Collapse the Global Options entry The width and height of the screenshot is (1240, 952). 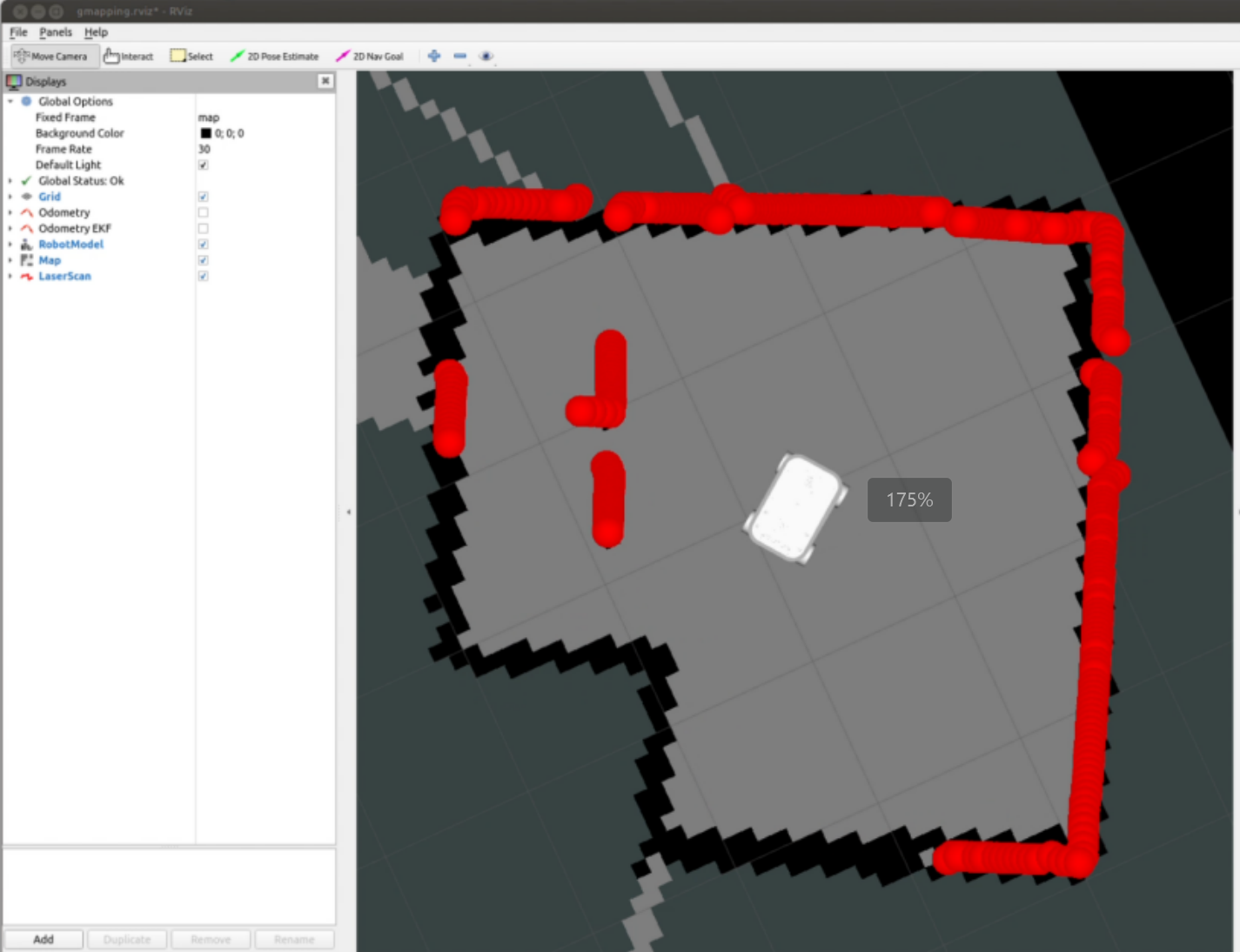(x=9, y=101)
